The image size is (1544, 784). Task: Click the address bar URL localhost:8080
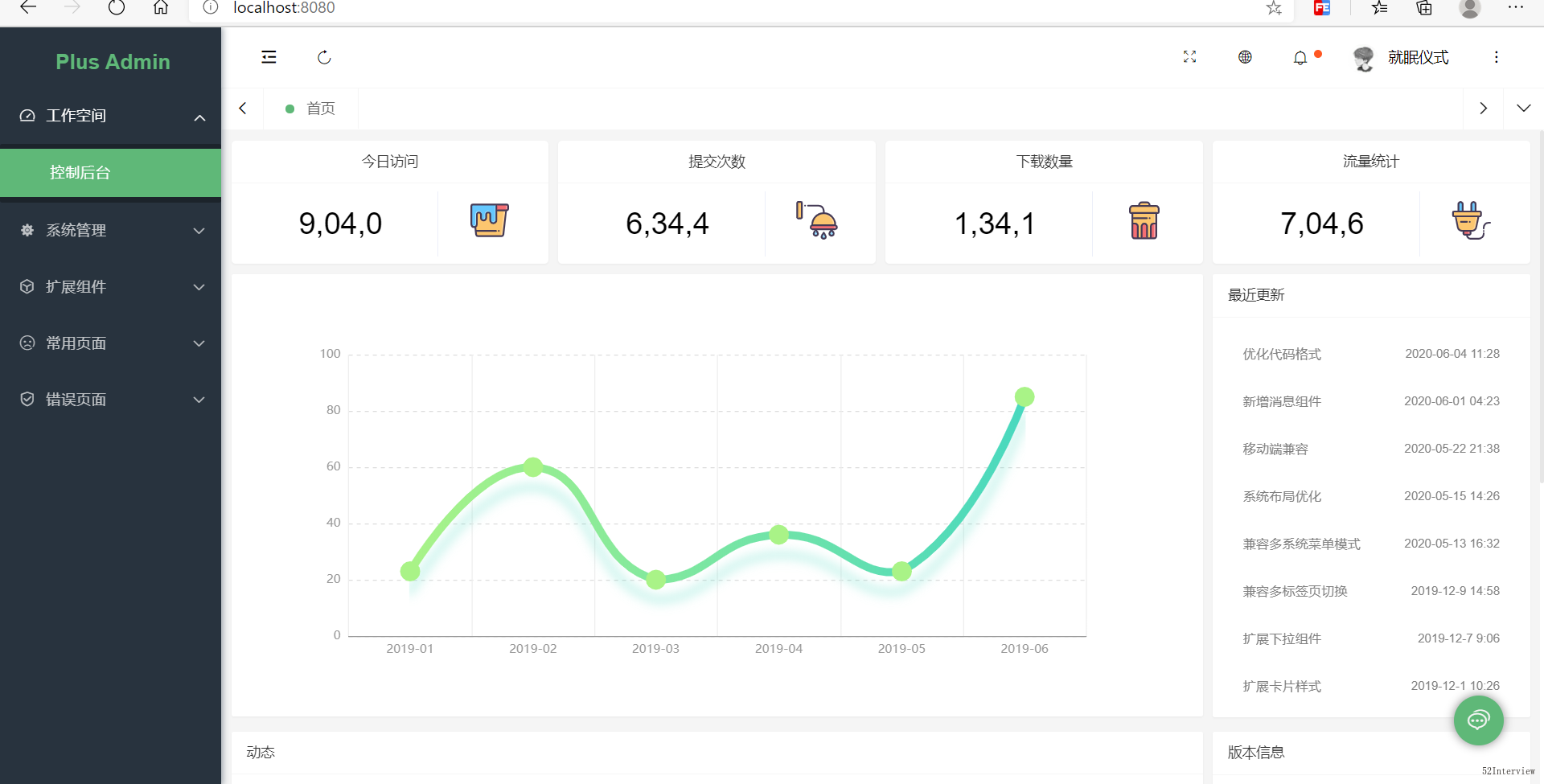284,8
